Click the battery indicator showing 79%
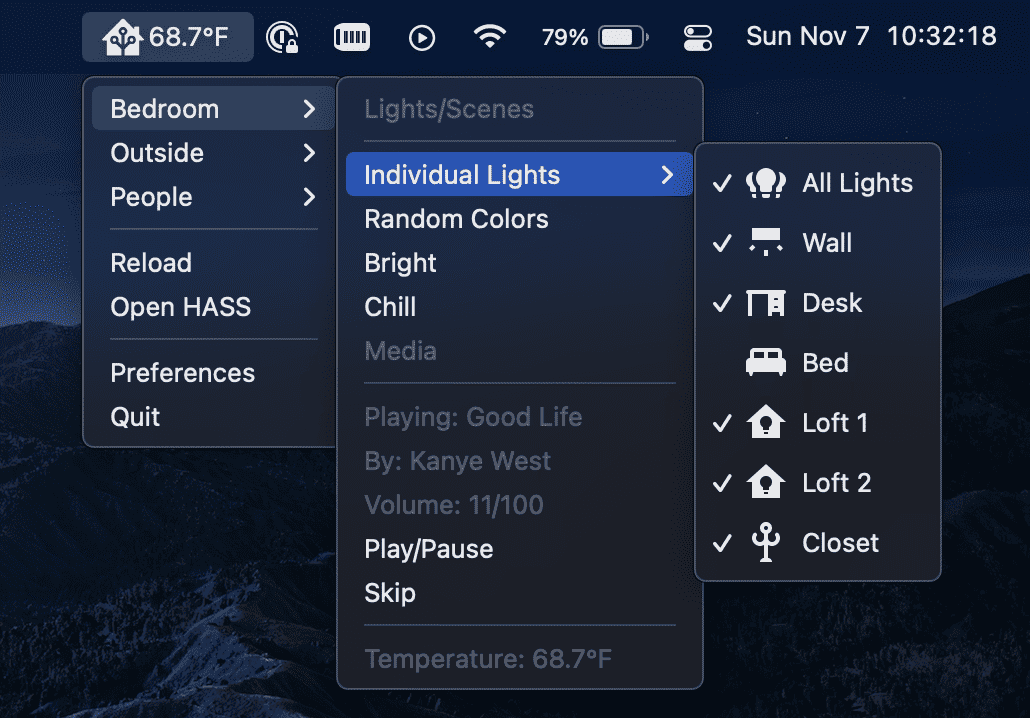Screen dimensions: 1030x718 tap(621, 36)
